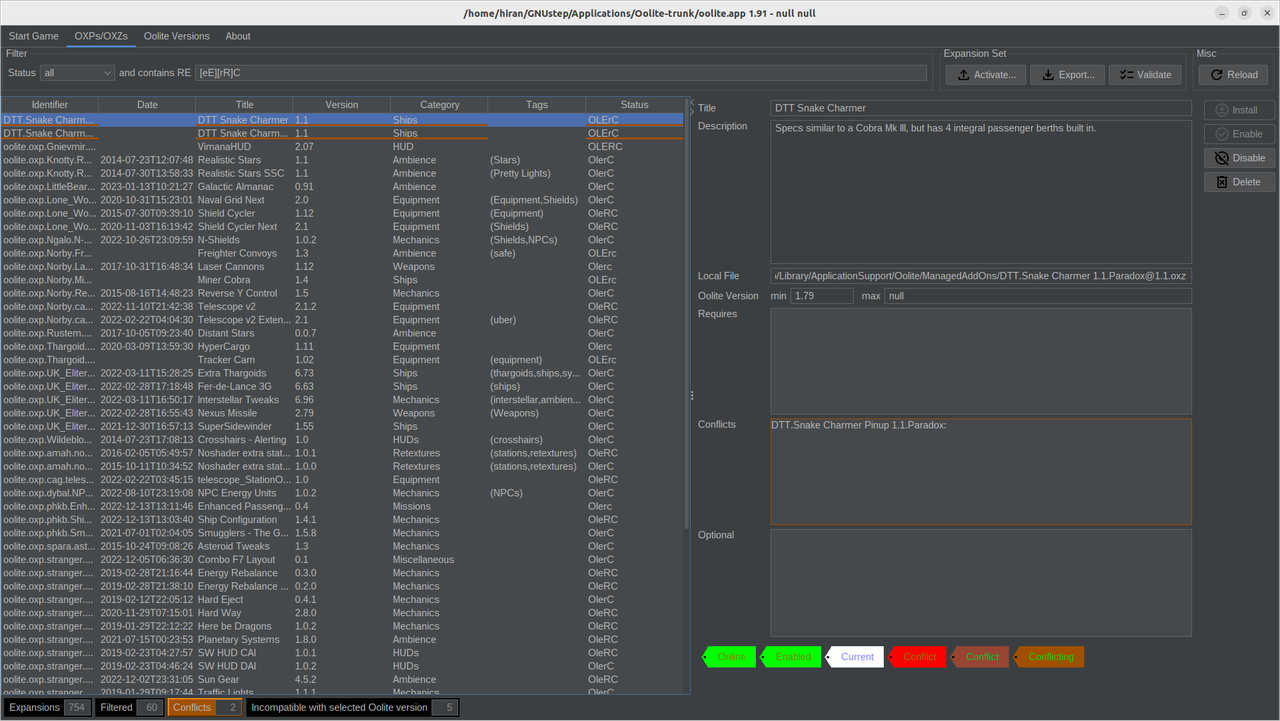1280x721 pixels.
Task: Click the regex filter input field
Action: (x=561, y=73)
